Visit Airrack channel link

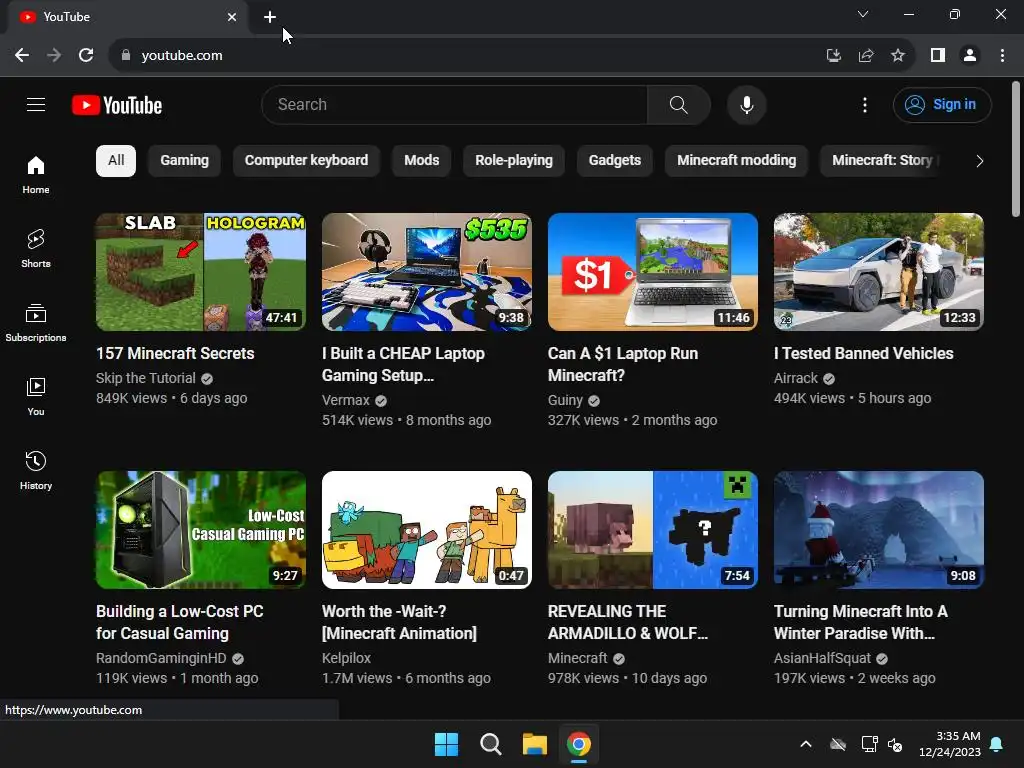pos(795,378)
